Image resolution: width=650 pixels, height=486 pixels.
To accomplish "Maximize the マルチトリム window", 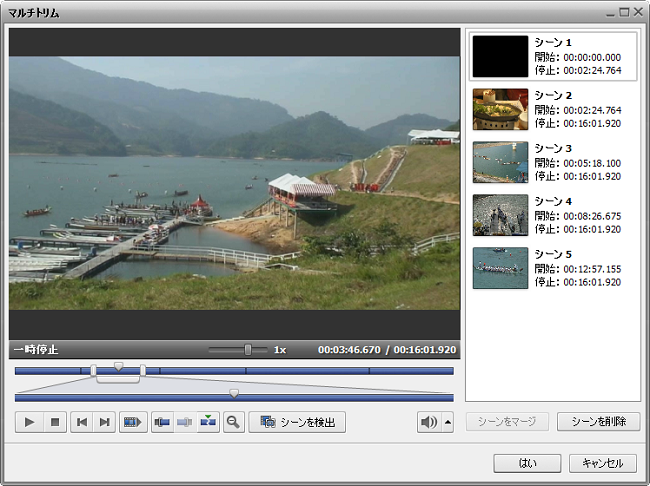I will [624, 12].
